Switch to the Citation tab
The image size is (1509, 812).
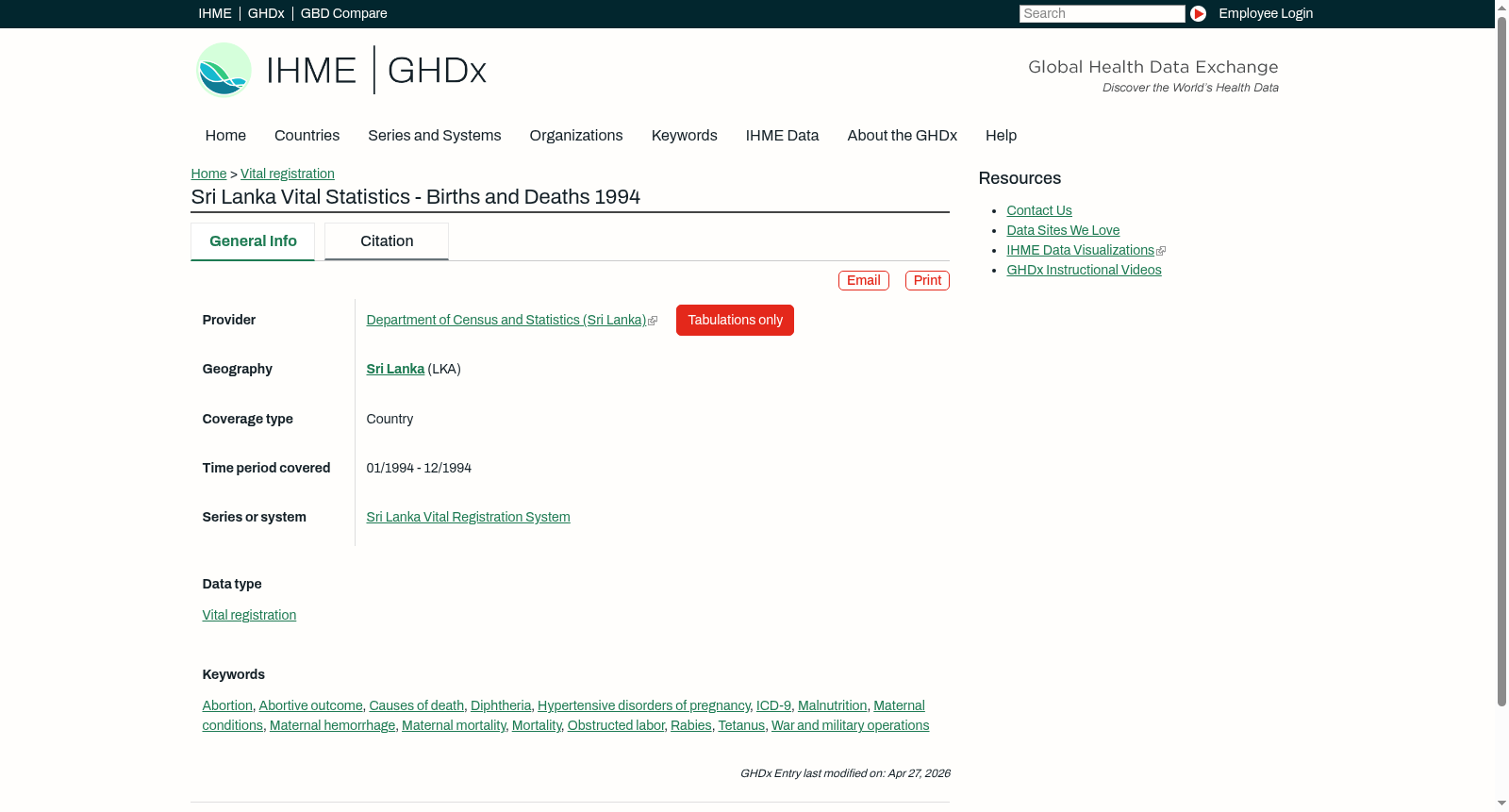(x=387, y=241)
